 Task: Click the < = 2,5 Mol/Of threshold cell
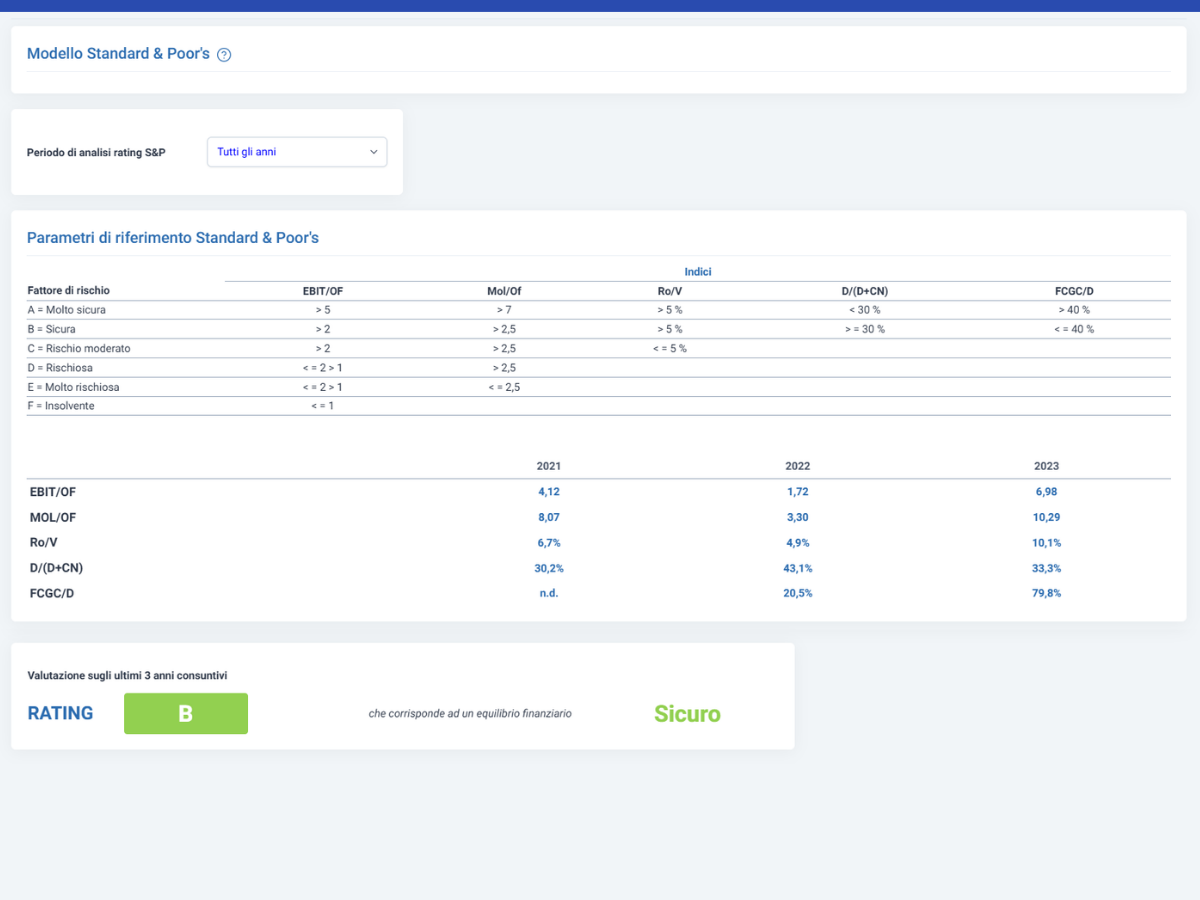pyautogui.click(x=504, y=387)
